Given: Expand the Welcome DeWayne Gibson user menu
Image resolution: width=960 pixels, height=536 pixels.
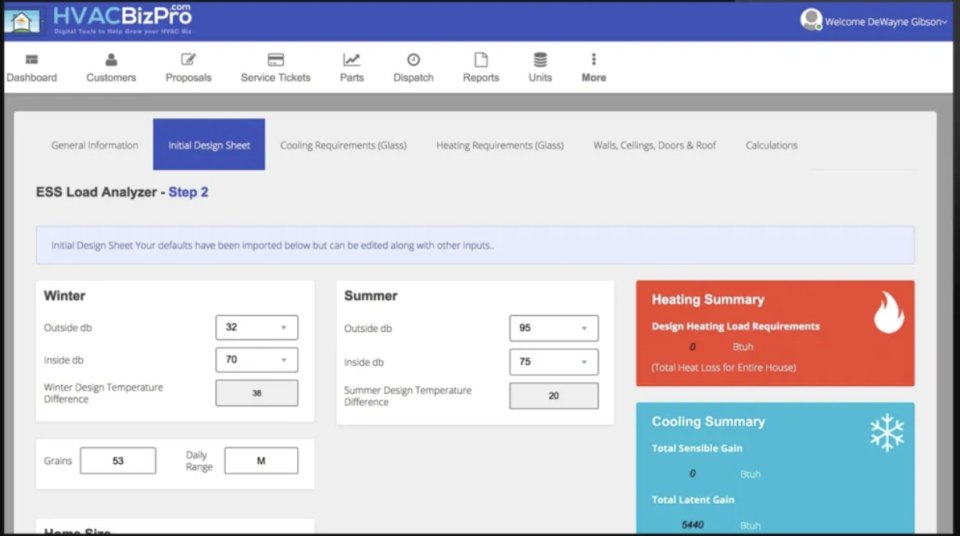Looking at the screenshot, I should tap(885, 22).
